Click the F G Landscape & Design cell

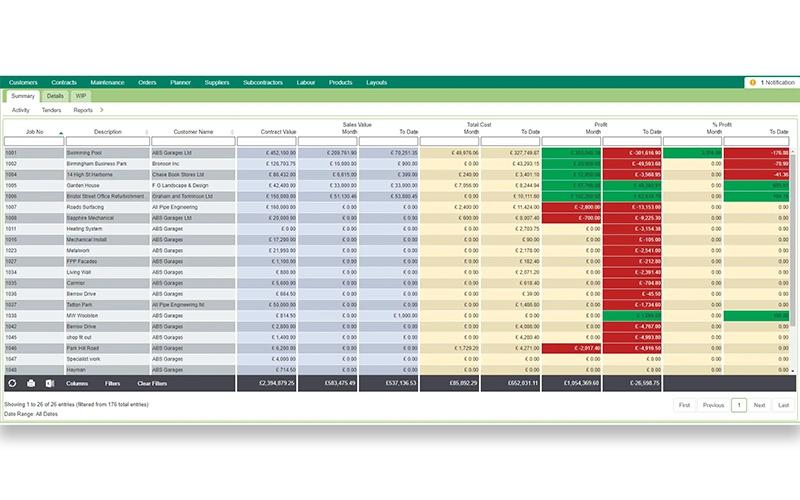[193, 185]
